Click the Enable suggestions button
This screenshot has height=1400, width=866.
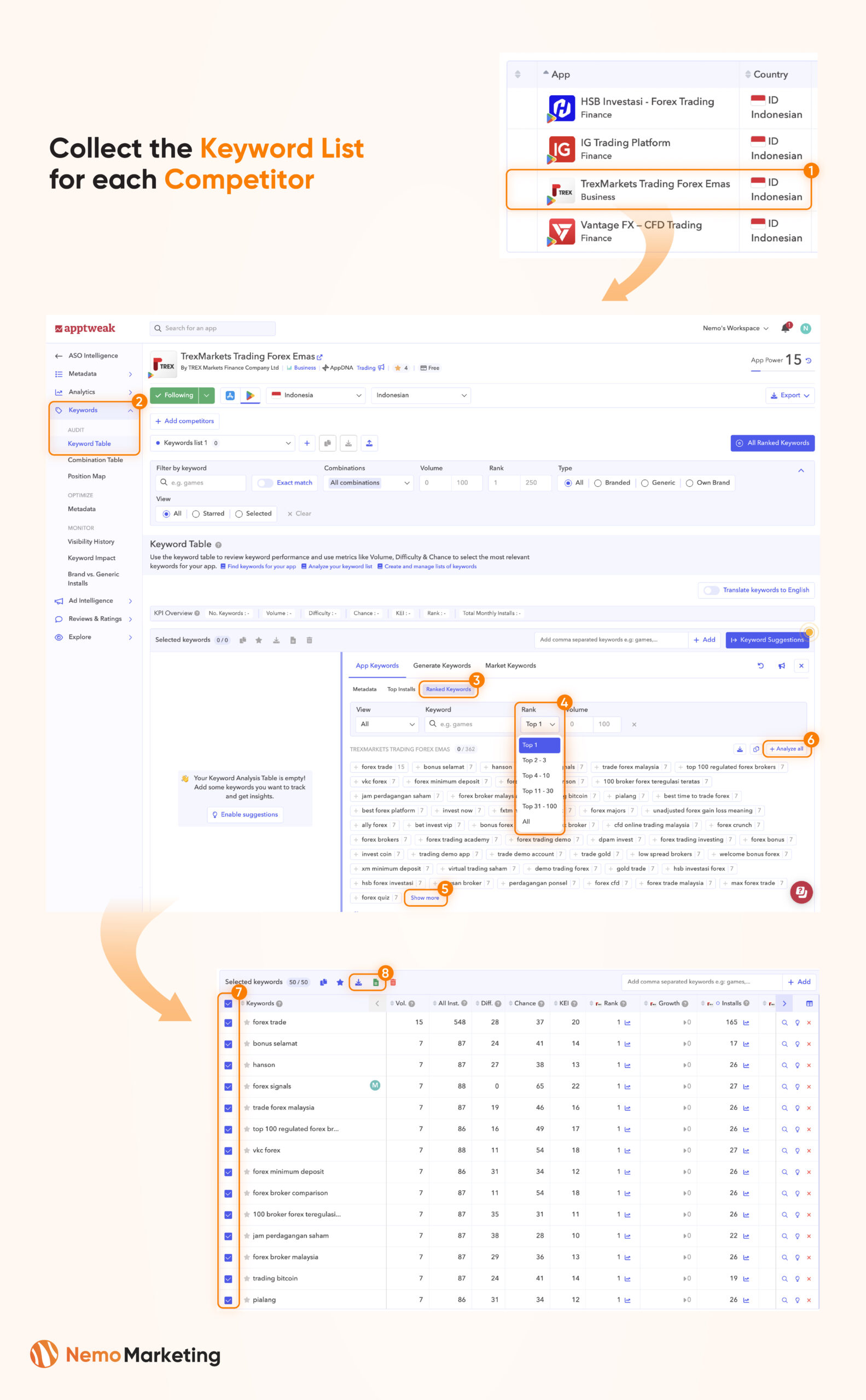[x=245, y=815]
